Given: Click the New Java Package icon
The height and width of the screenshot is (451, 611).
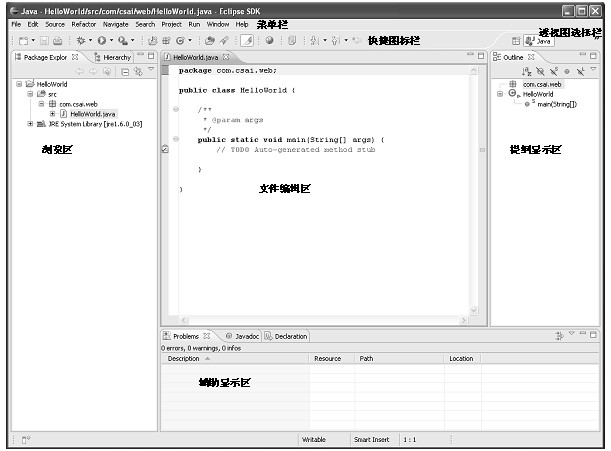Looking at the screenshot, I should coord(166,41).
